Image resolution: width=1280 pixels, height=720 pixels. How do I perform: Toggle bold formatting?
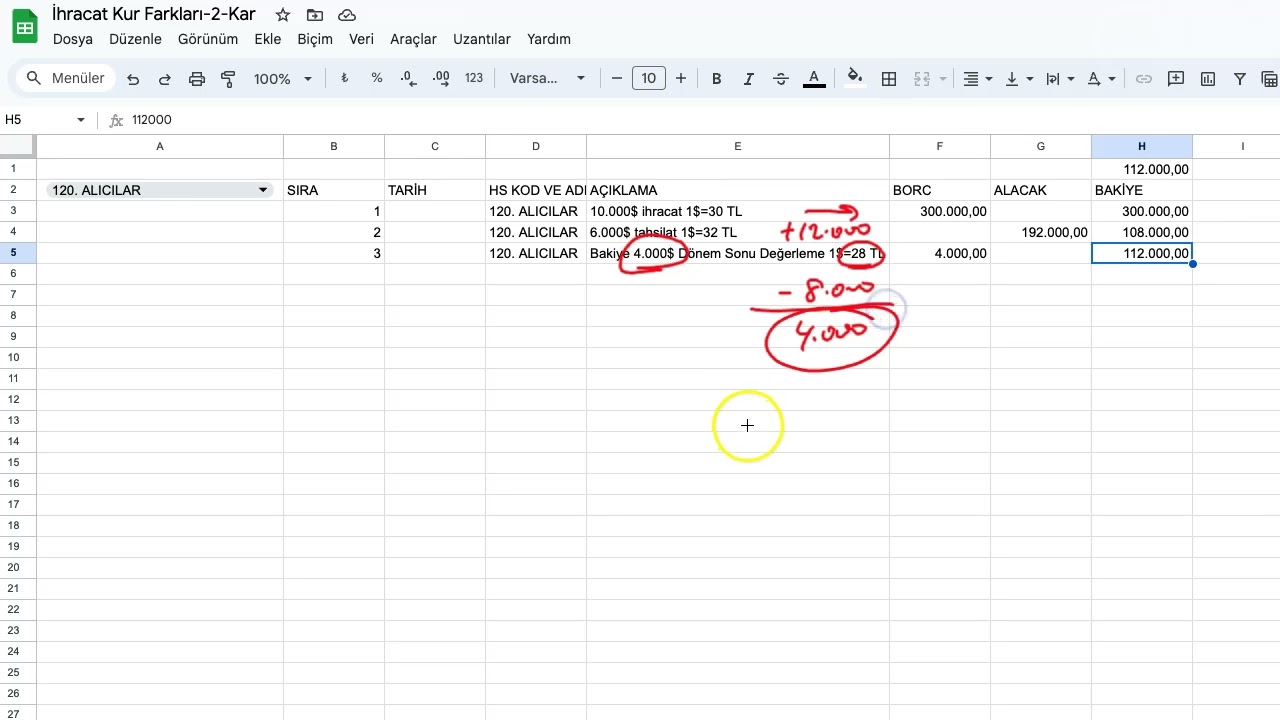(716, 79)
